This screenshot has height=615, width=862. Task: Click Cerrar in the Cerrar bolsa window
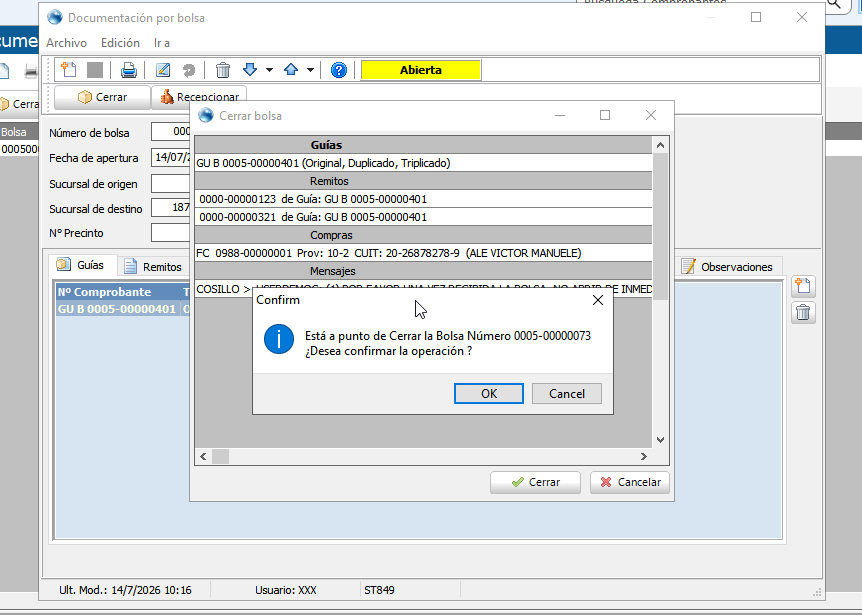[535, 482]
